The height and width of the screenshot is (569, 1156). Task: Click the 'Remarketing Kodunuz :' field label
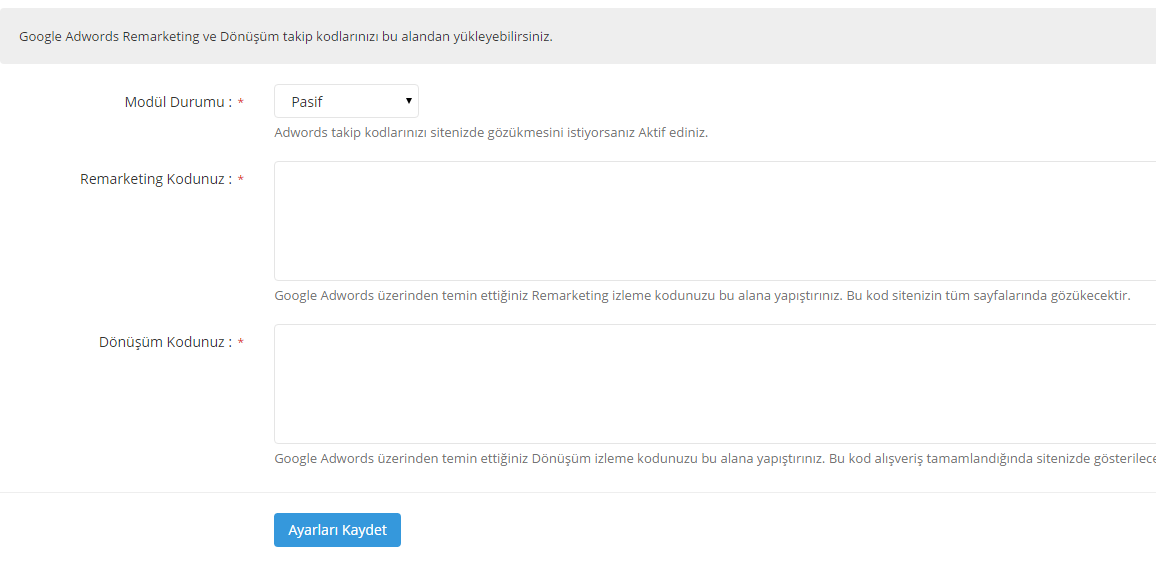pyautogui.click(x=156, y=179)
